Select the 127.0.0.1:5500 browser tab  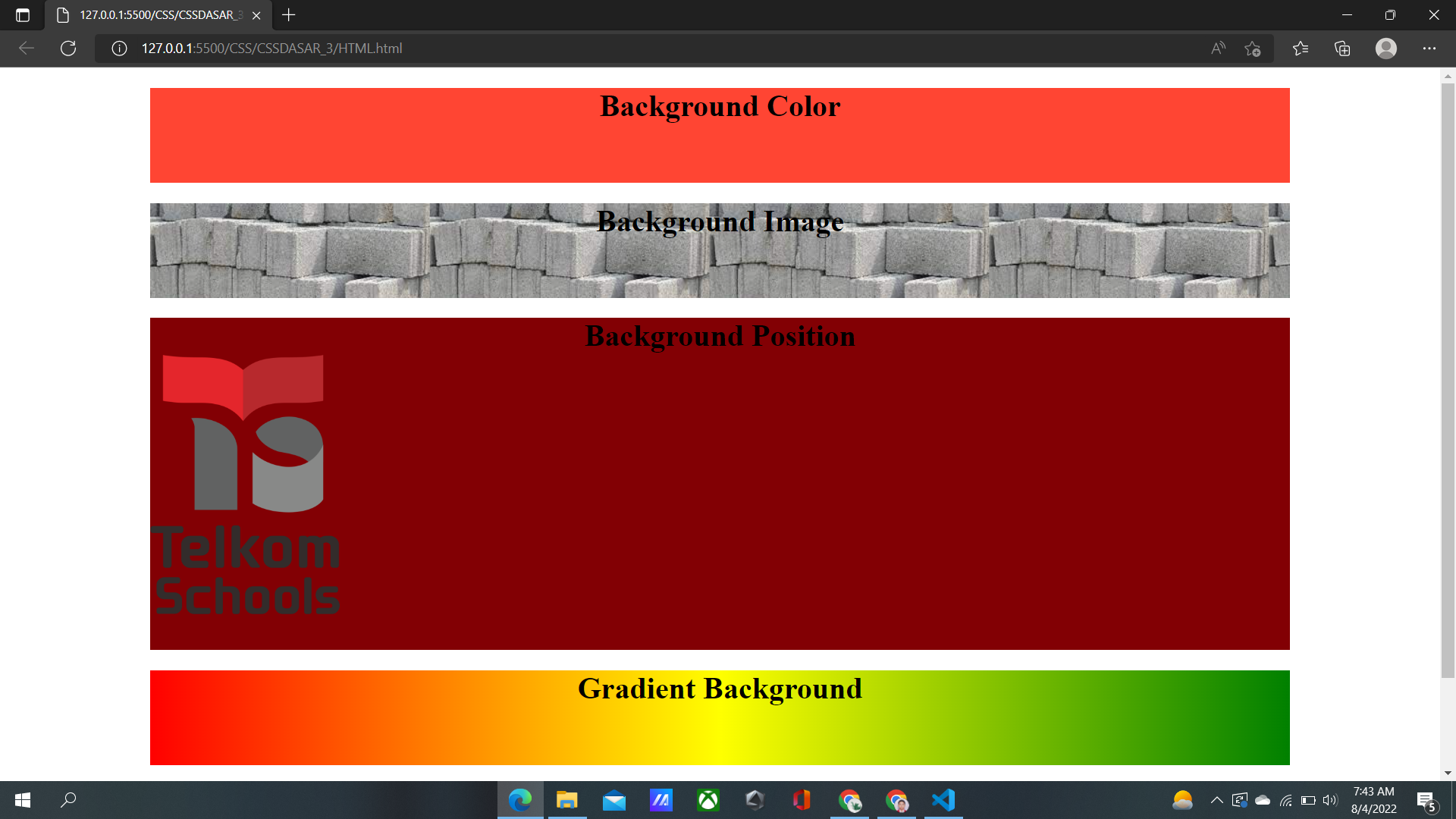pyautogui.click(x=152, y=14)
